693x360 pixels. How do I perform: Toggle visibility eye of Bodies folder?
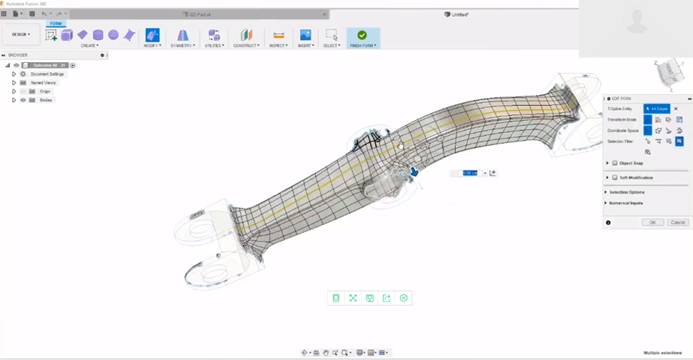[23, 100]
